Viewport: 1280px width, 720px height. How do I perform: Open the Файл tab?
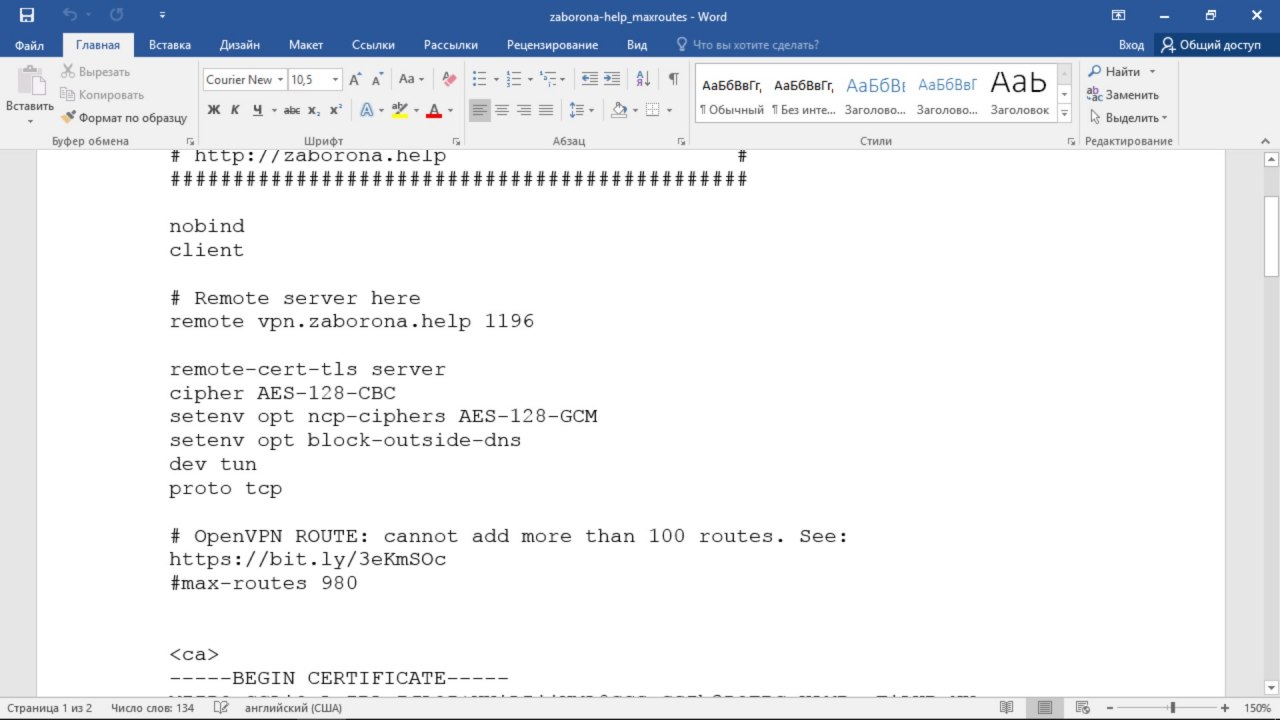(29, 45)
